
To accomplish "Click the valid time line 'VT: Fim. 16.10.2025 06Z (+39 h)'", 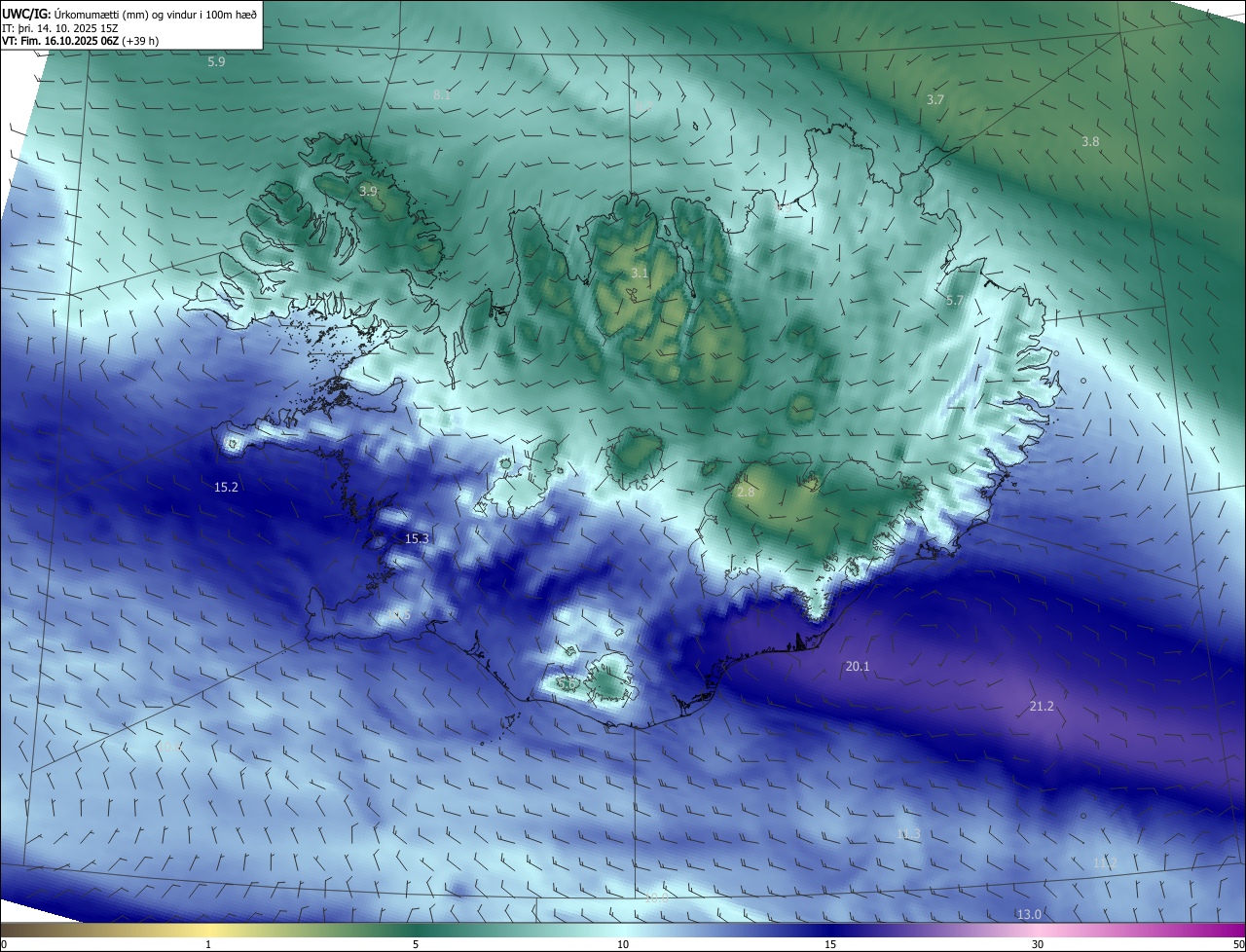I will 80,42.
